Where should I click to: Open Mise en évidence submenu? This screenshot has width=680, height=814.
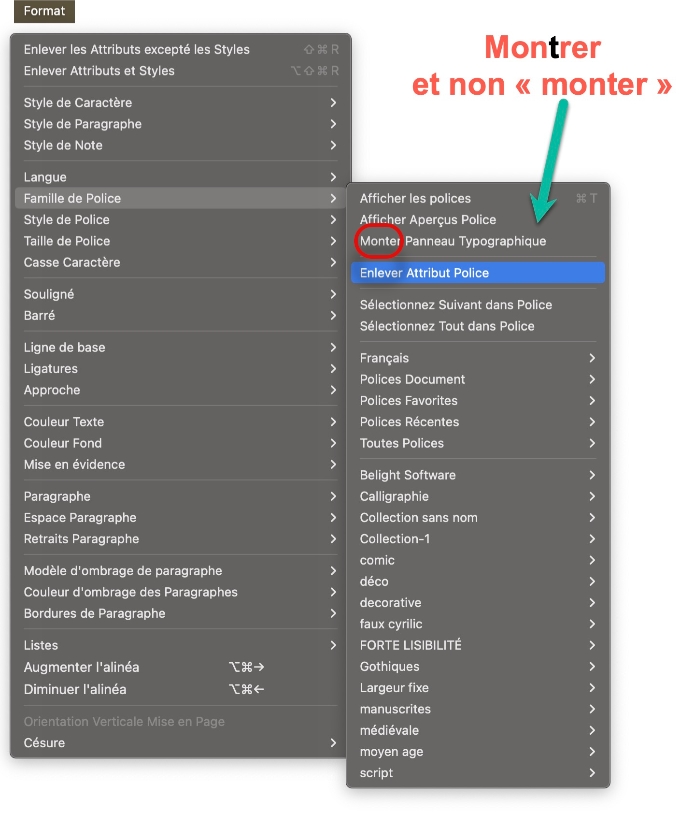[181, 465]
